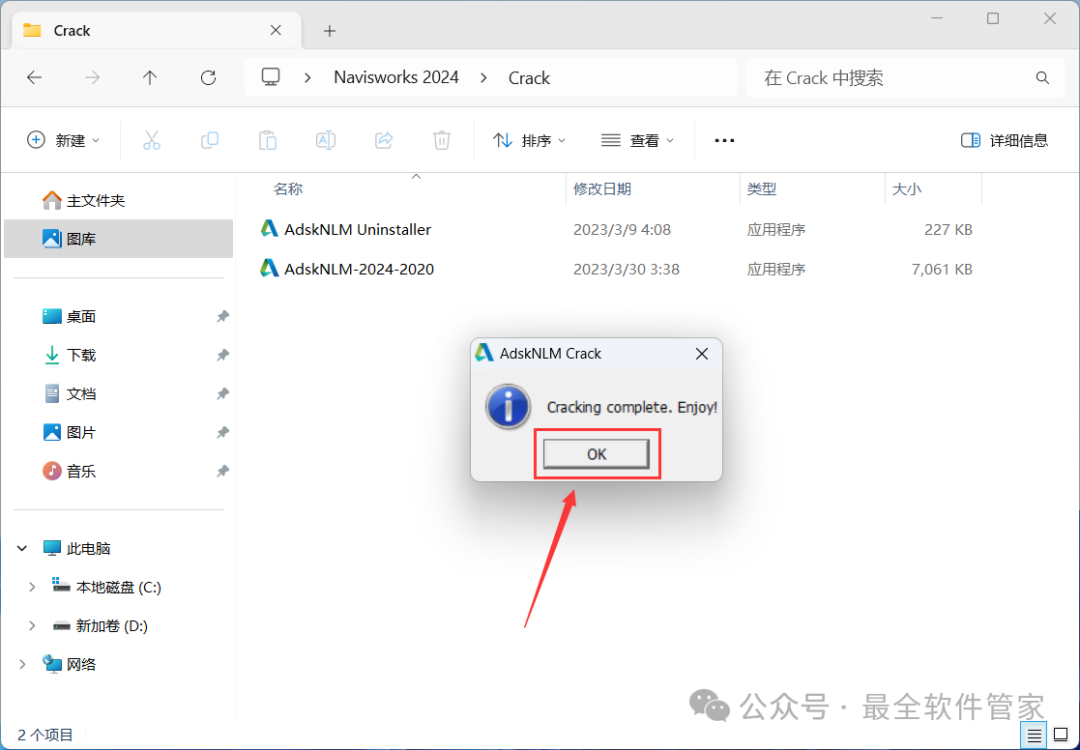Click OK in the AdskNLM Crack dialog
This screenshot has height=750, width=1080.
pyautogui.click(x=596, y=454)
